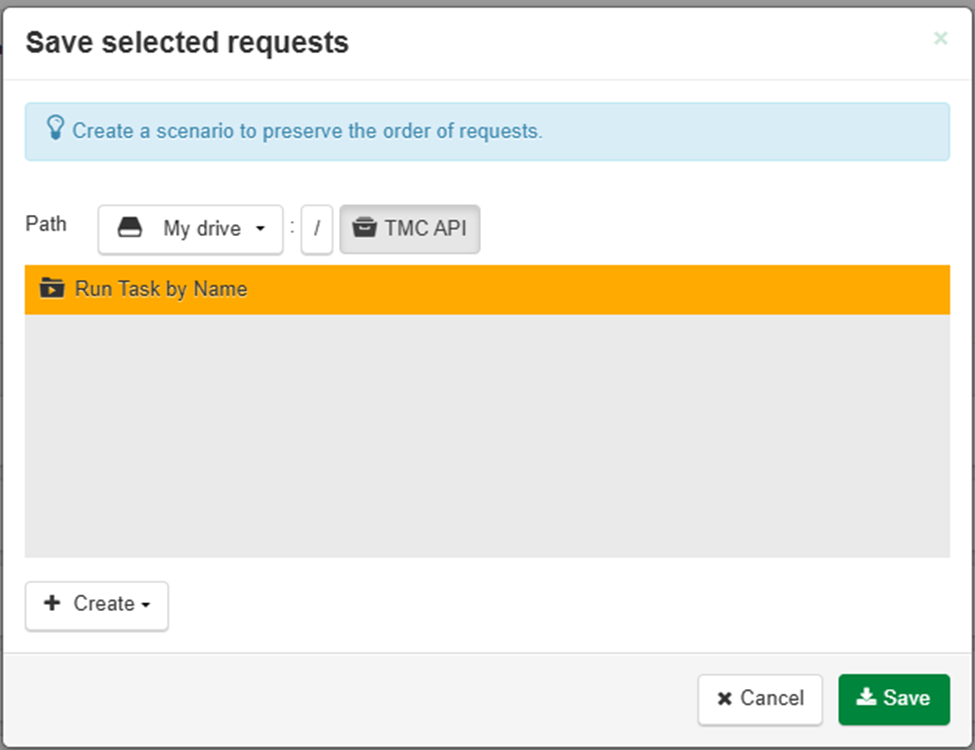Click the scenario folder-play icon beside Run Task by Name

51,288
